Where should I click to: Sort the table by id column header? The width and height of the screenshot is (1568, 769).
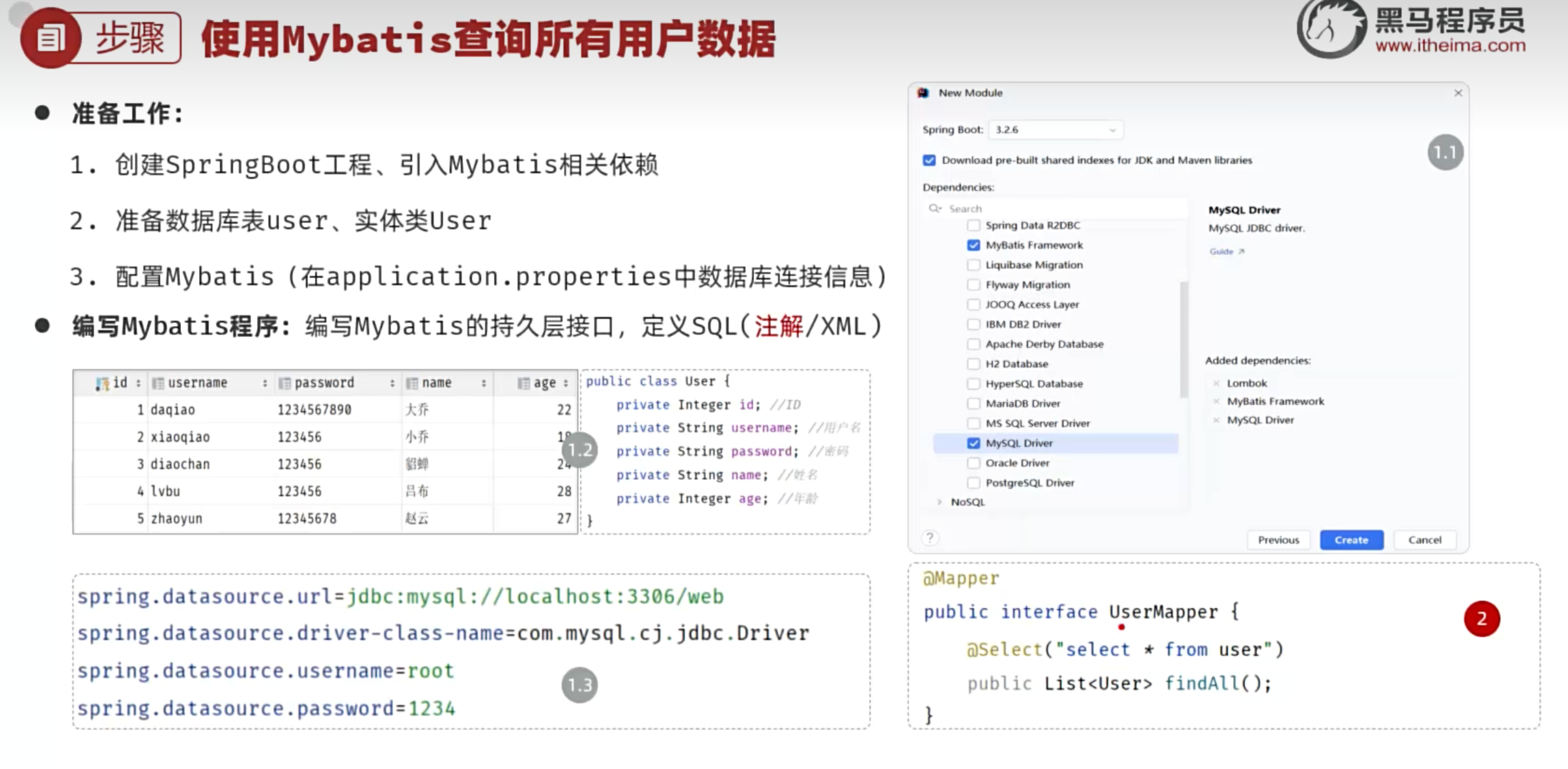click(x=111, y=383)
